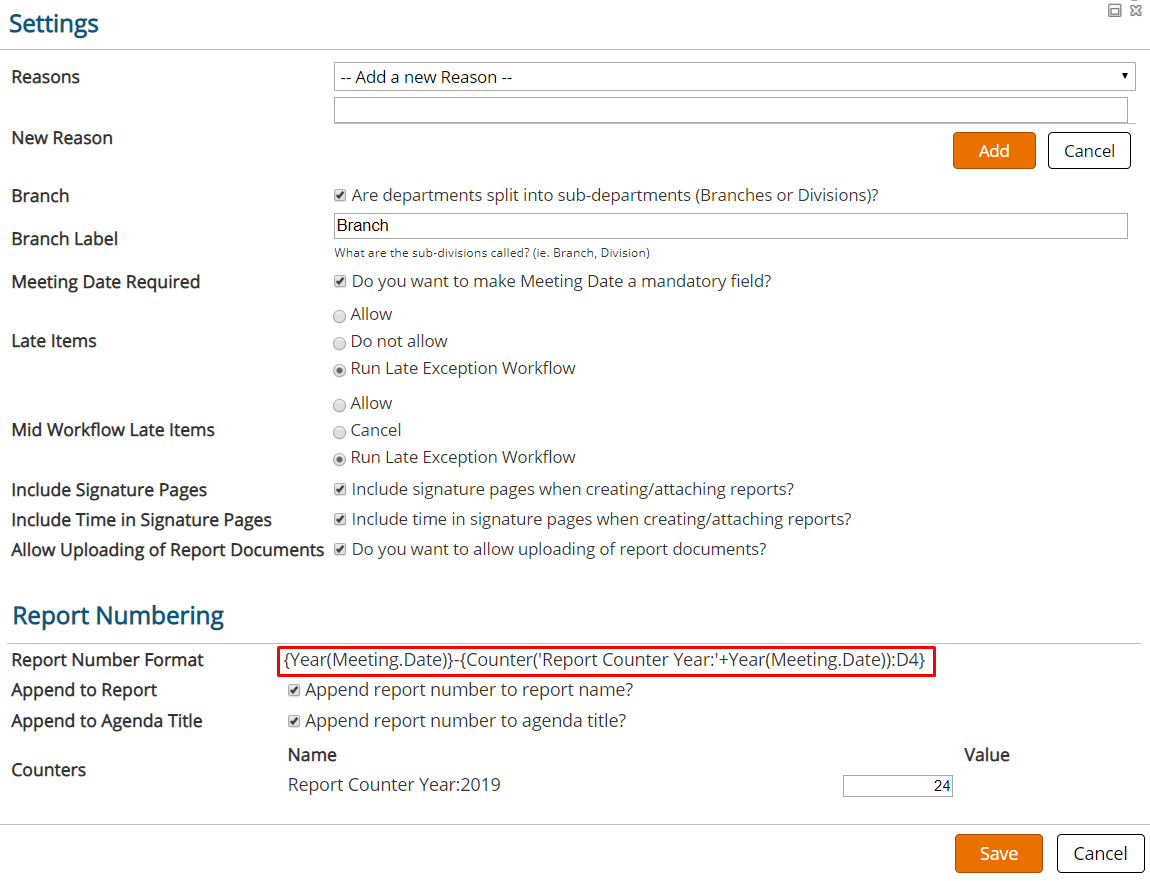This screenshot has height=881, width=1150.
Task: Cancel adding the new reason
Action: pos(1089,150)
